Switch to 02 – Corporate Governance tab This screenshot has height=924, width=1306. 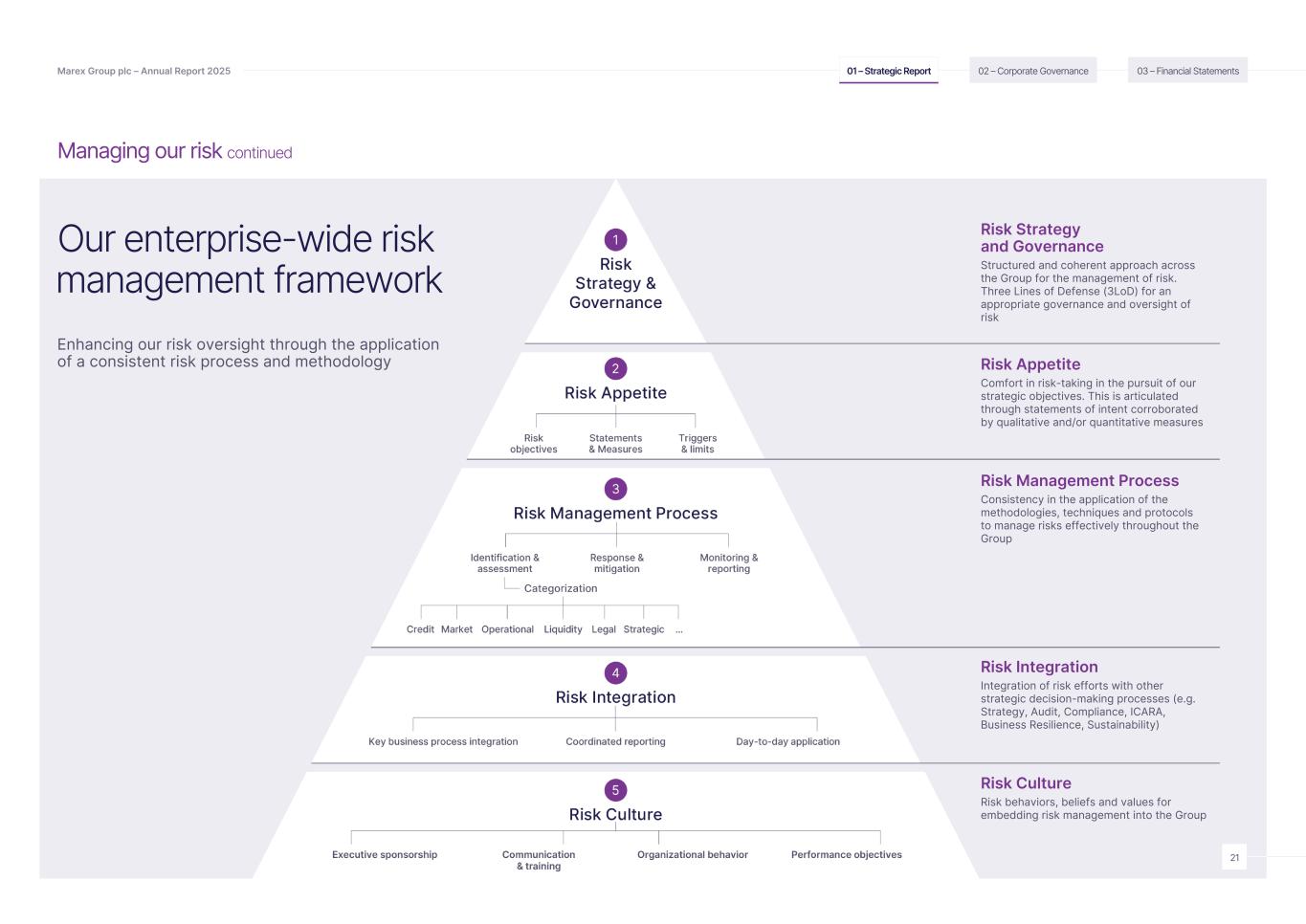point(1032,71)
